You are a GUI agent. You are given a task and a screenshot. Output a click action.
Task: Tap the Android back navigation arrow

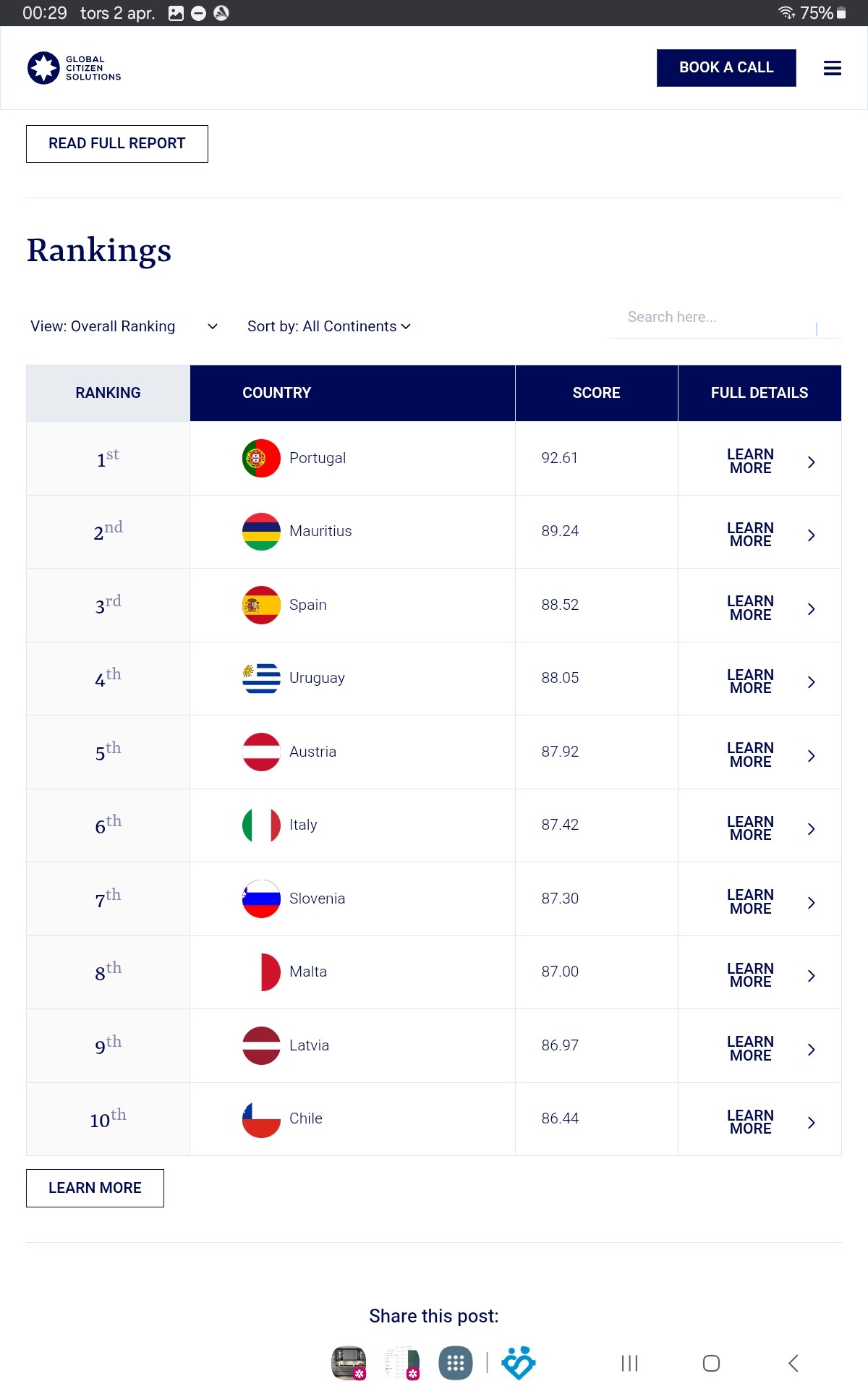[793, 1364]
